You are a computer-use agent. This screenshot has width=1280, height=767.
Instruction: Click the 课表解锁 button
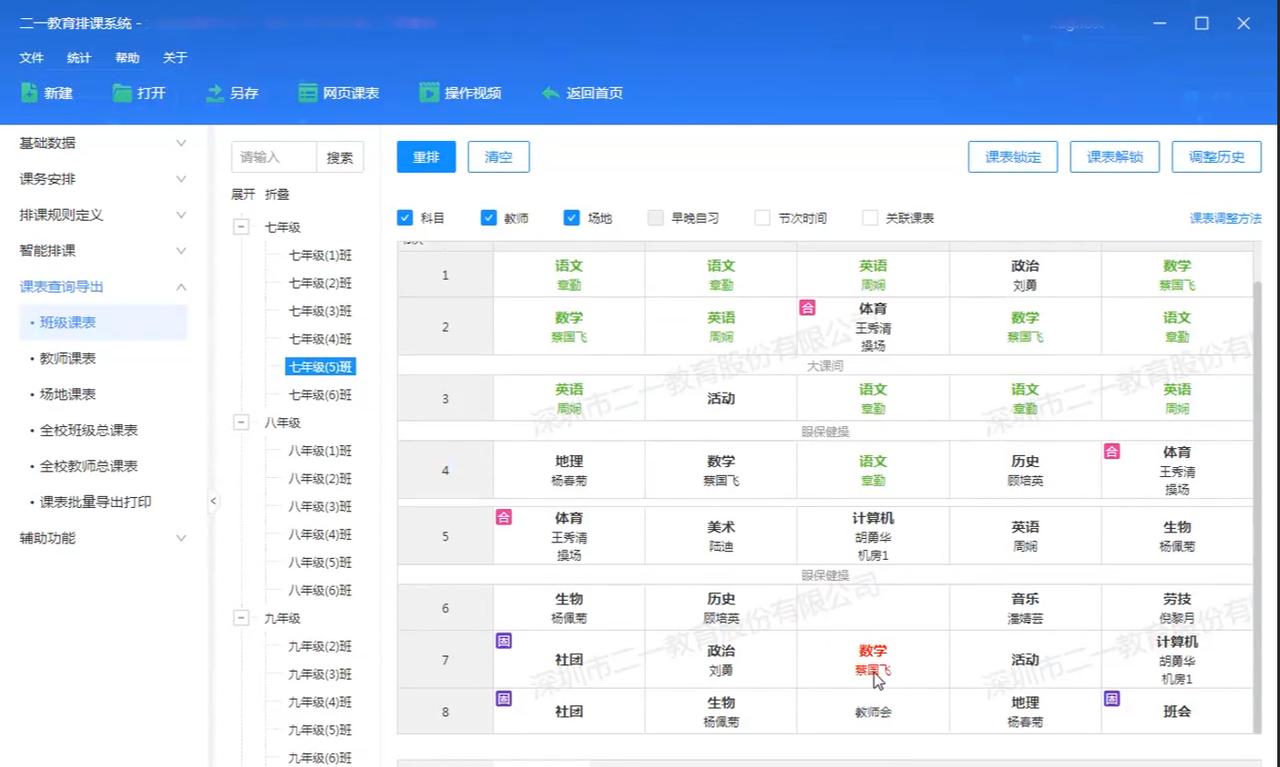click(x=1115, y=157)
